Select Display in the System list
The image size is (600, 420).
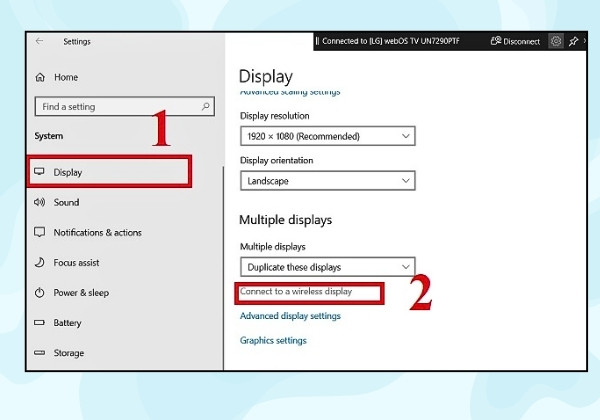[x=109, y=172]
